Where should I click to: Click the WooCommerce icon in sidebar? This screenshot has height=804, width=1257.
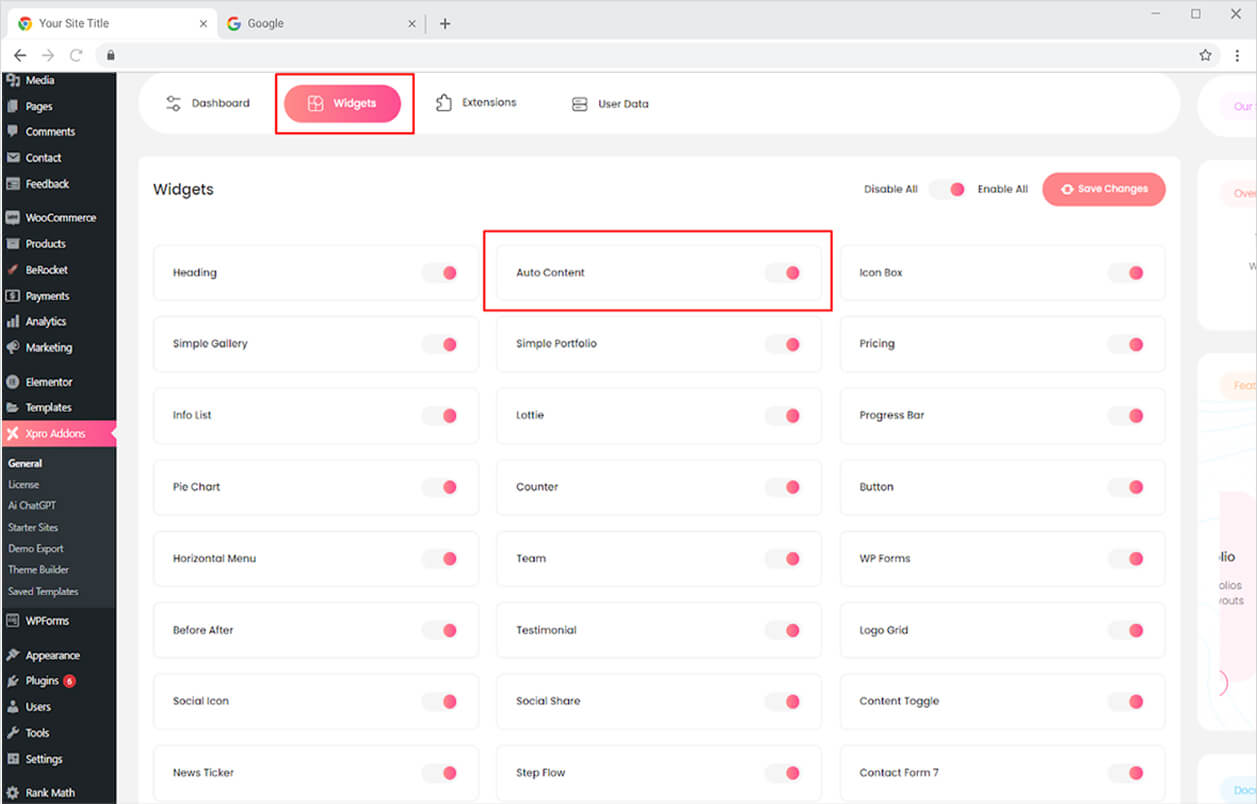(12, 218)
